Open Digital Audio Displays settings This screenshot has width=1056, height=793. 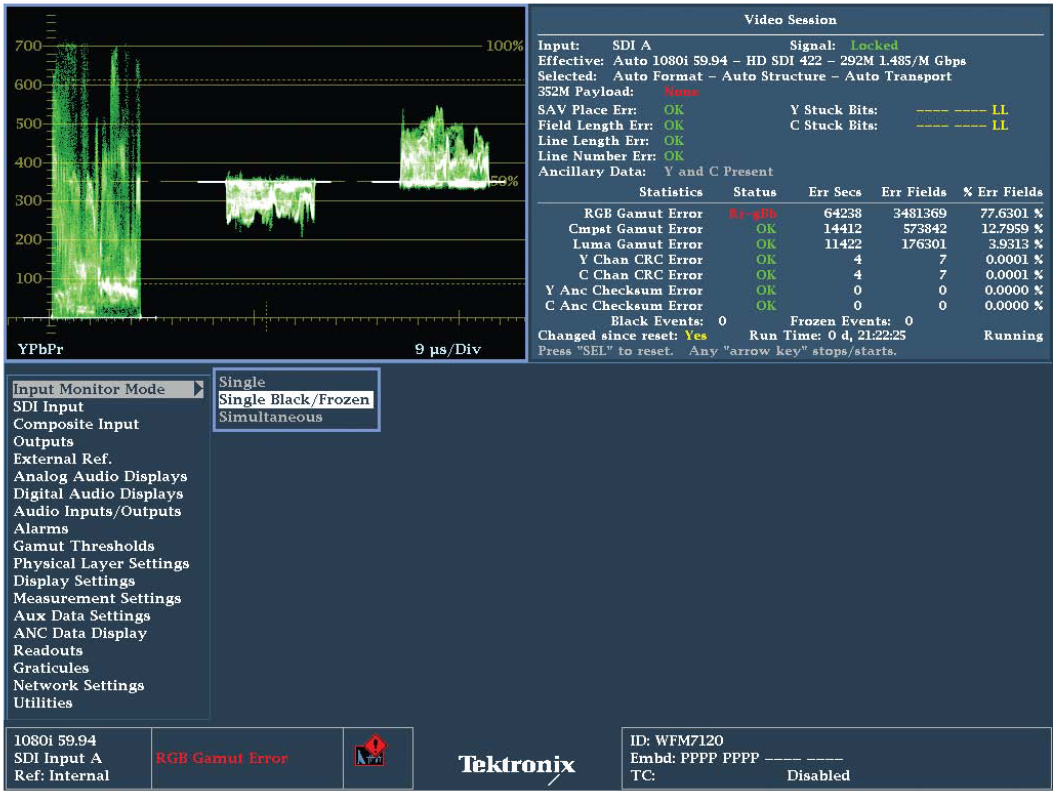pyautogui.click(x=98, y=494)
